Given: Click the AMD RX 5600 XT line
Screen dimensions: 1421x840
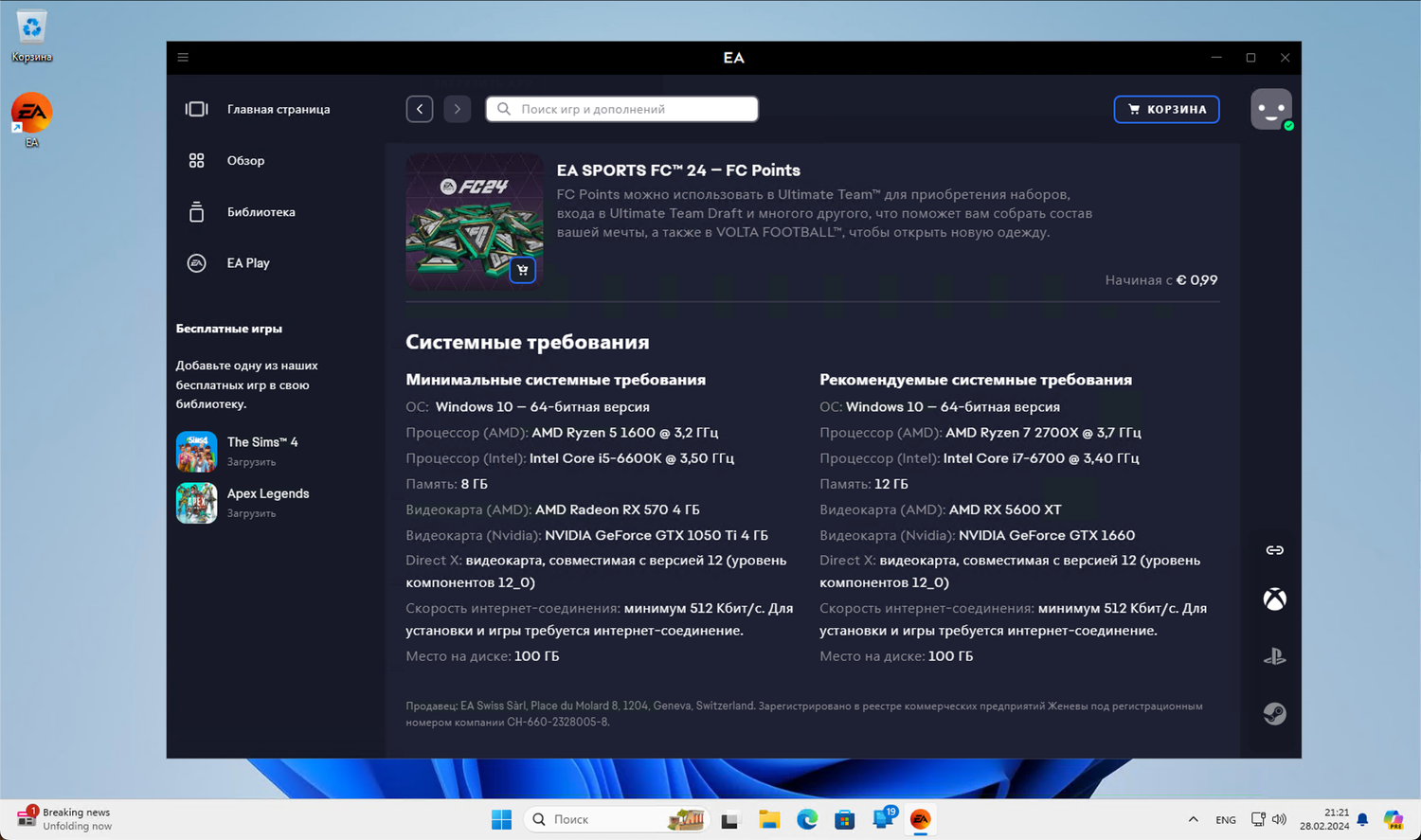Looking at the screenshot, I should 941,509.
